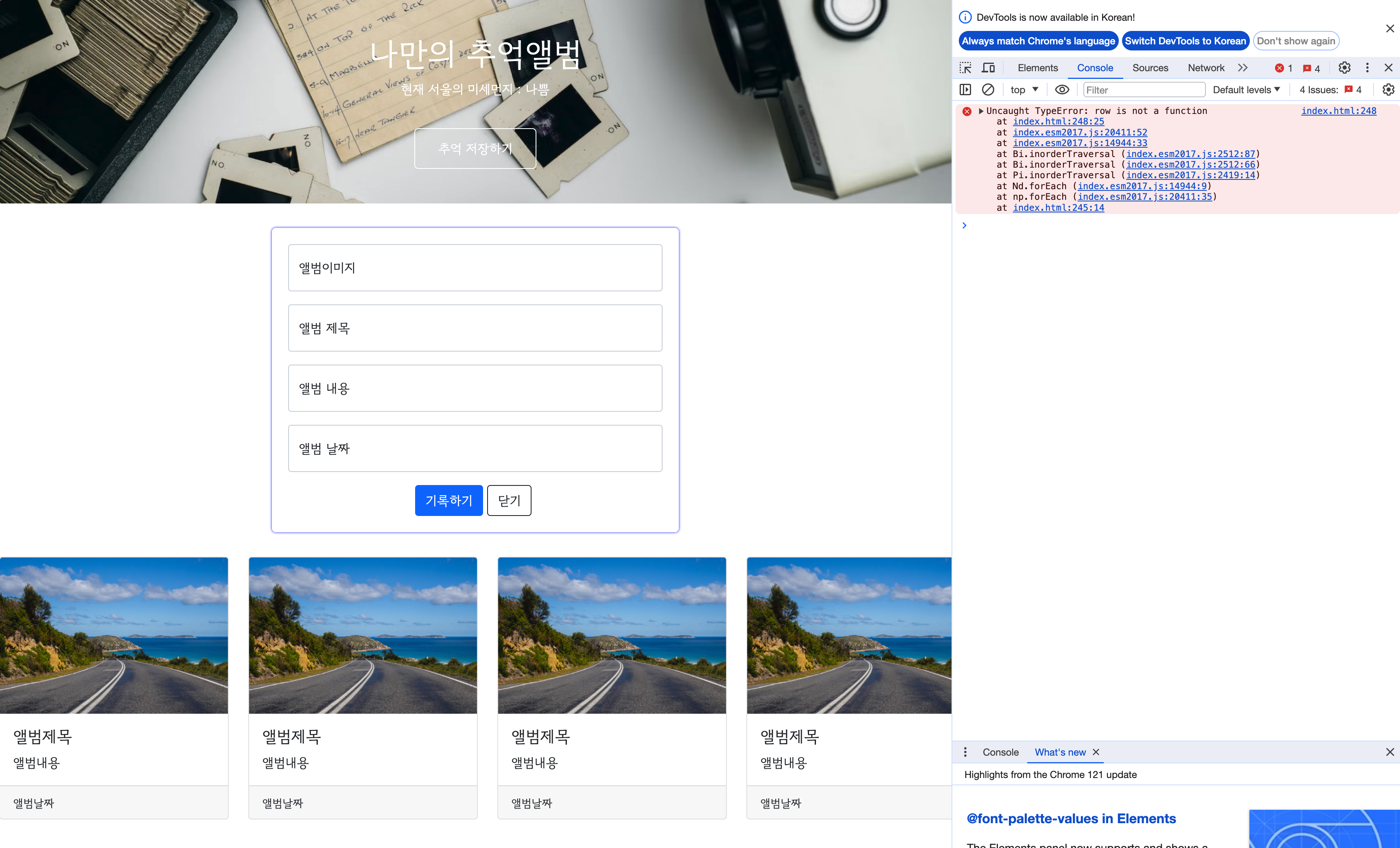Click the fourth album card image
Image resolution: width=1400 pixels, height=848 pixels.
tap(849, 635)
